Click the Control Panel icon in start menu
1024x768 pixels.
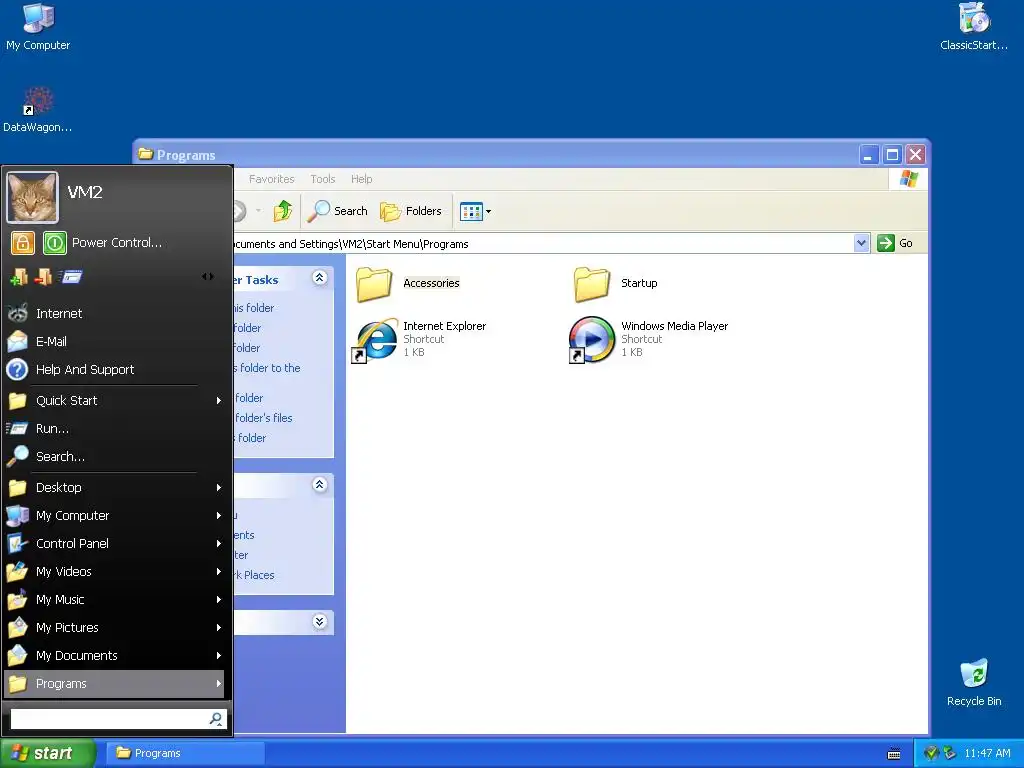[x=18, y=543]
